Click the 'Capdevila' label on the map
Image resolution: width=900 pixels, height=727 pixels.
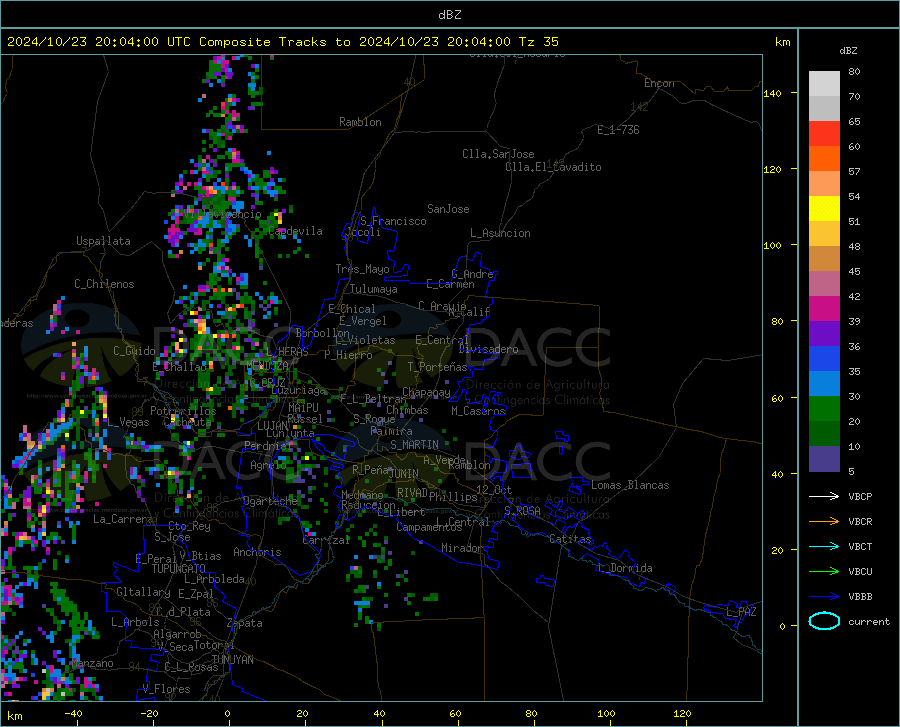pyautogui.click(x=295, y=231)
